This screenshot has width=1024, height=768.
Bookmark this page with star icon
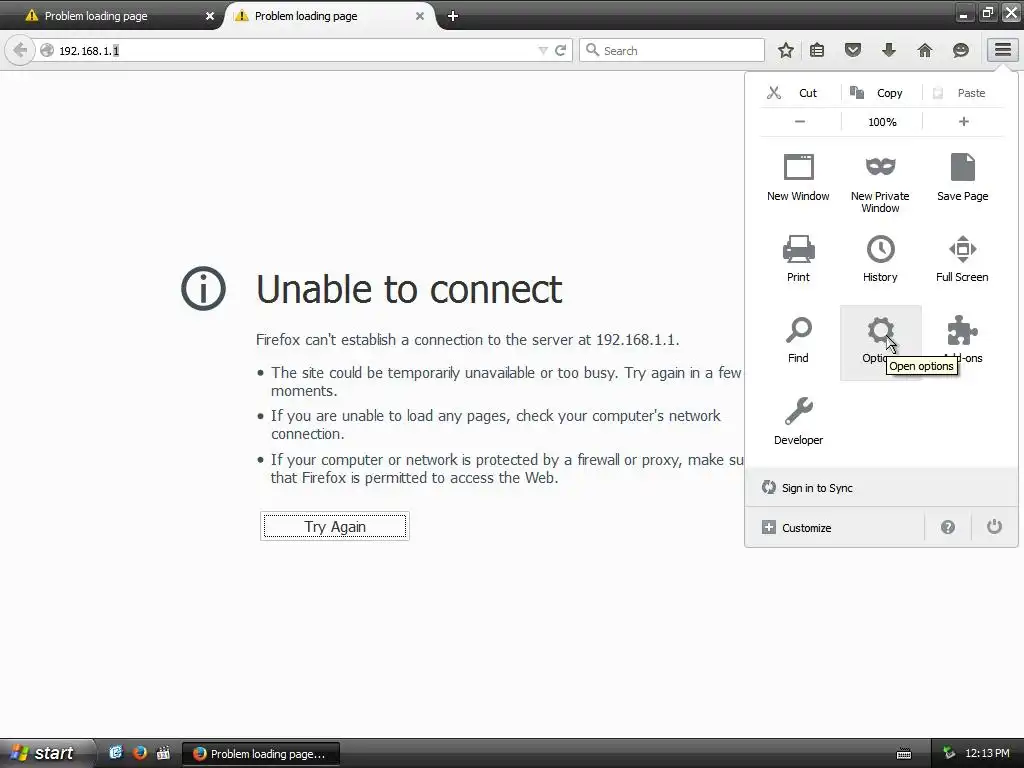tap(786, 50)
